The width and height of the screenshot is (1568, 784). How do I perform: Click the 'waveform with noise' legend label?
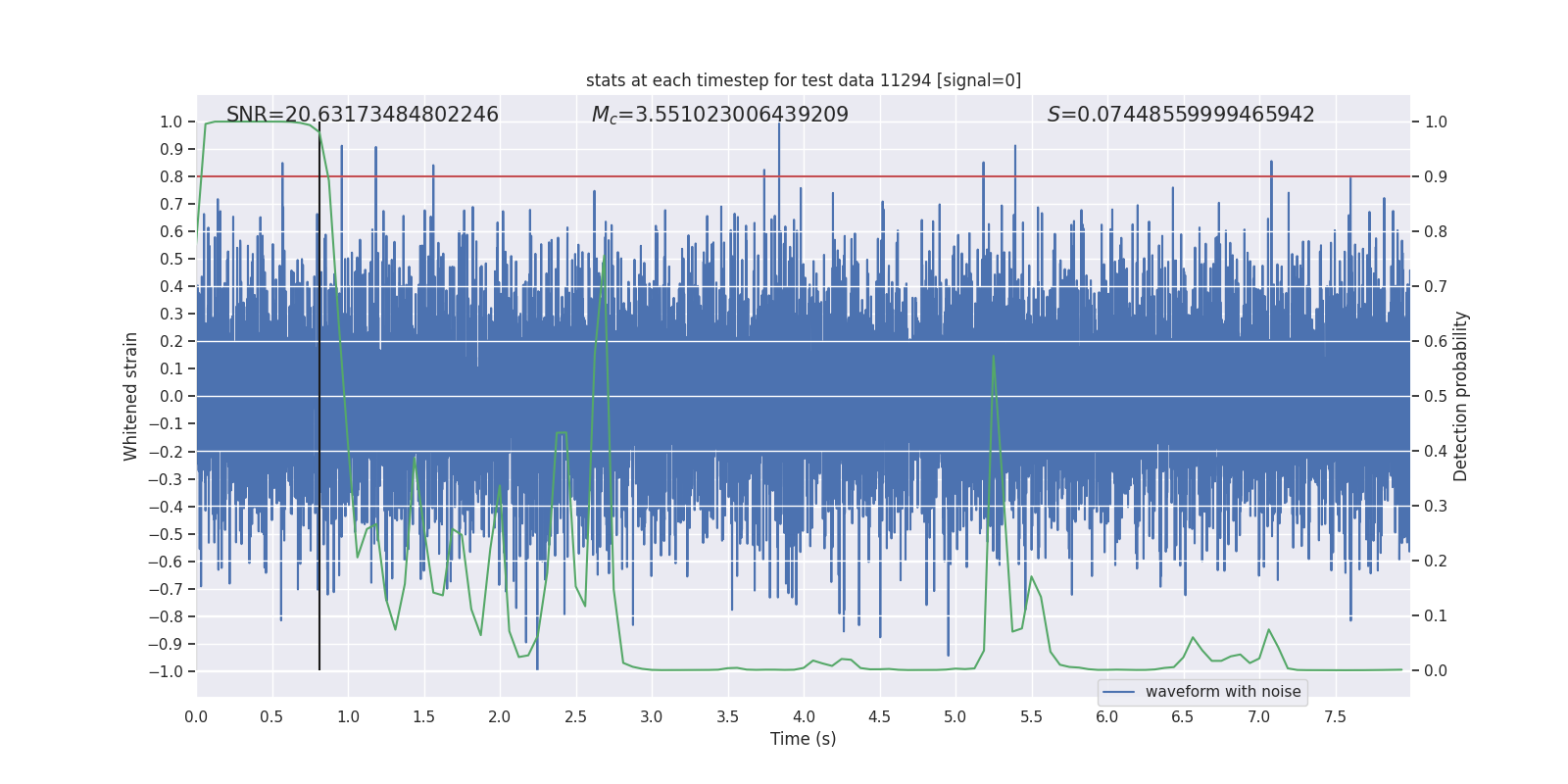click(1223, 692)
